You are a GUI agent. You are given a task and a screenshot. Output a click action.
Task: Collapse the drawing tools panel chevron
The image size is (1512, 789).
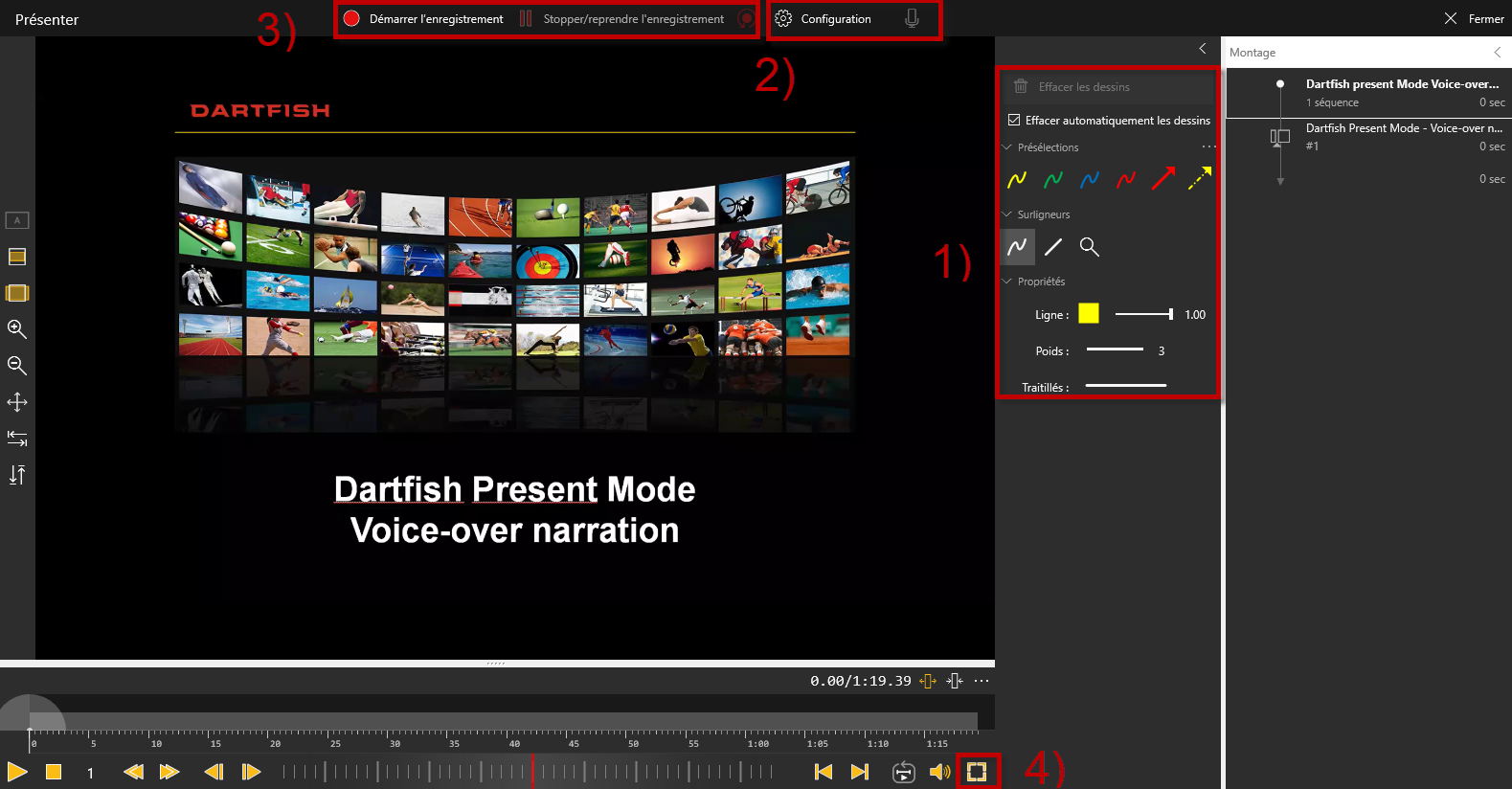coord(1203,48)
